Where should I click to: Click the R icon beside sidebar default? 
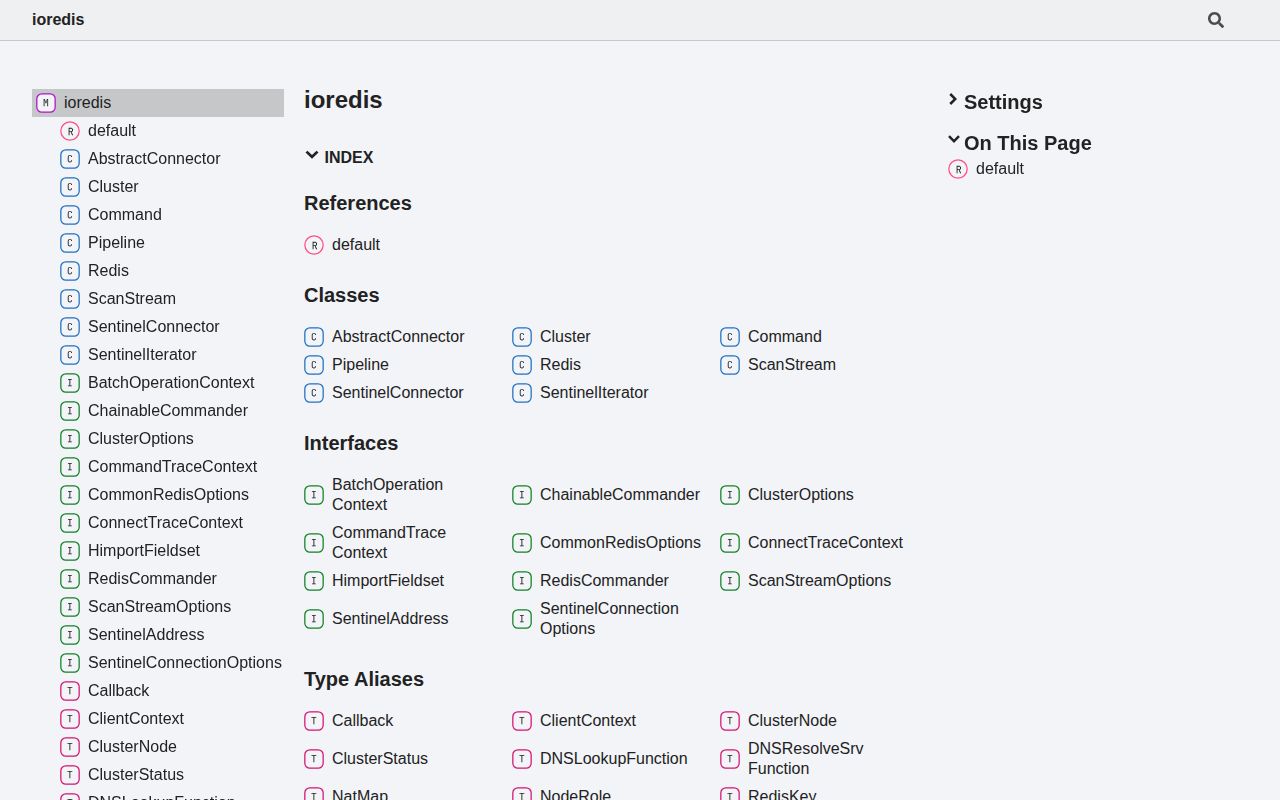(70, 131)
